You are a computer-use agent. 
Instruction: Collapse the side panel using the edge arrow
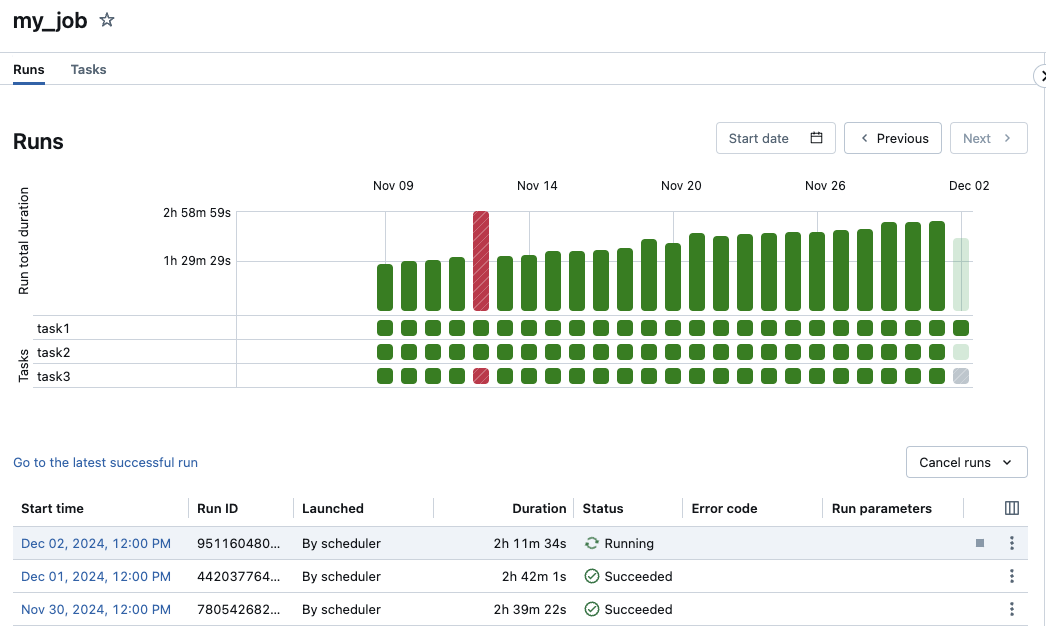pos(1040,76)
